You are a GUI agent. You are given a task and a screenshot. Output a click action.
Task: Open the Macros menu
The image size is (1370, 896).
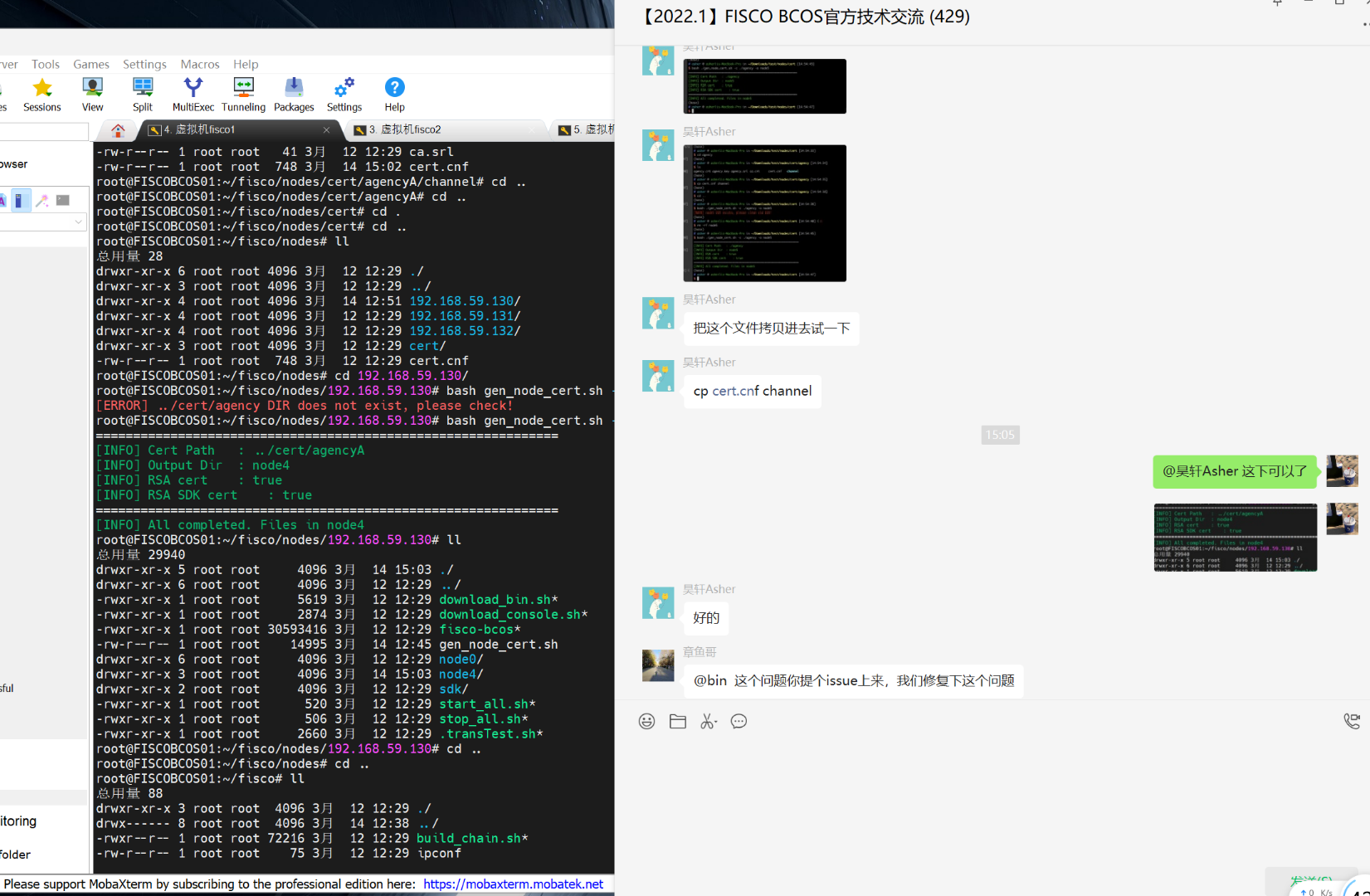(200, 65)
